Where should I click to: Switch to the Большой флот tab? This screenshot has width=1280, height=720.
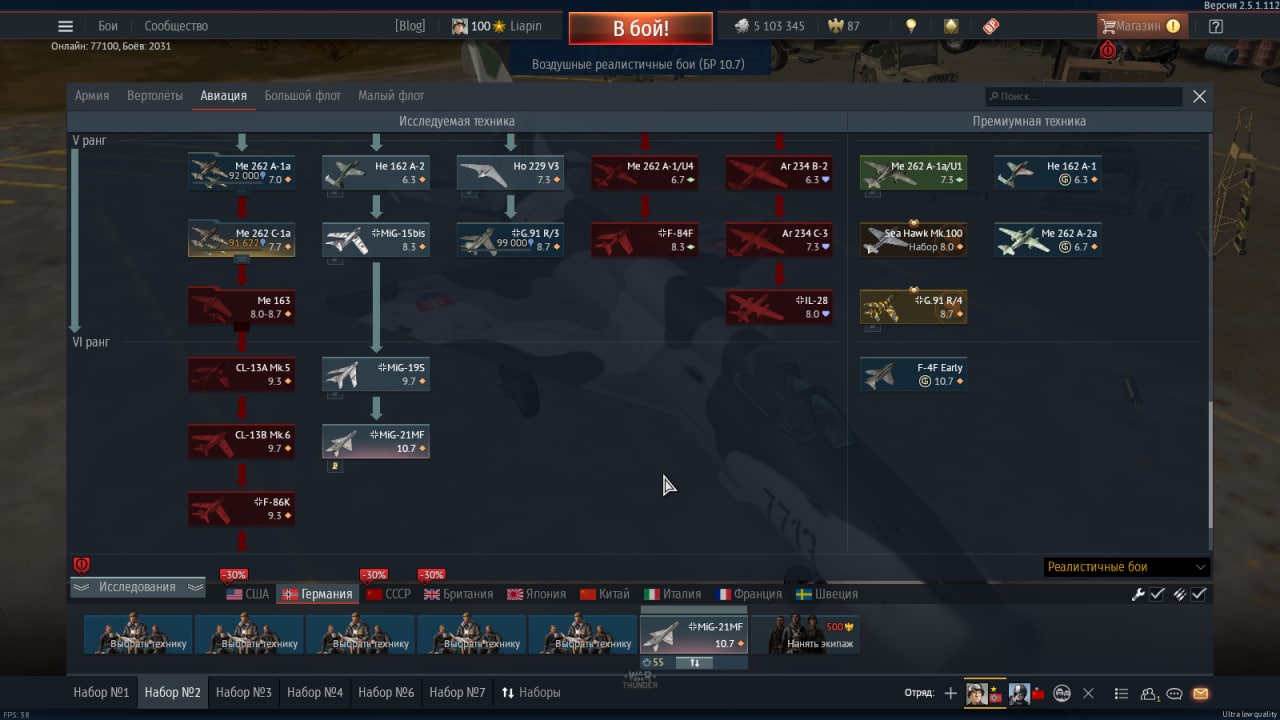303,96
